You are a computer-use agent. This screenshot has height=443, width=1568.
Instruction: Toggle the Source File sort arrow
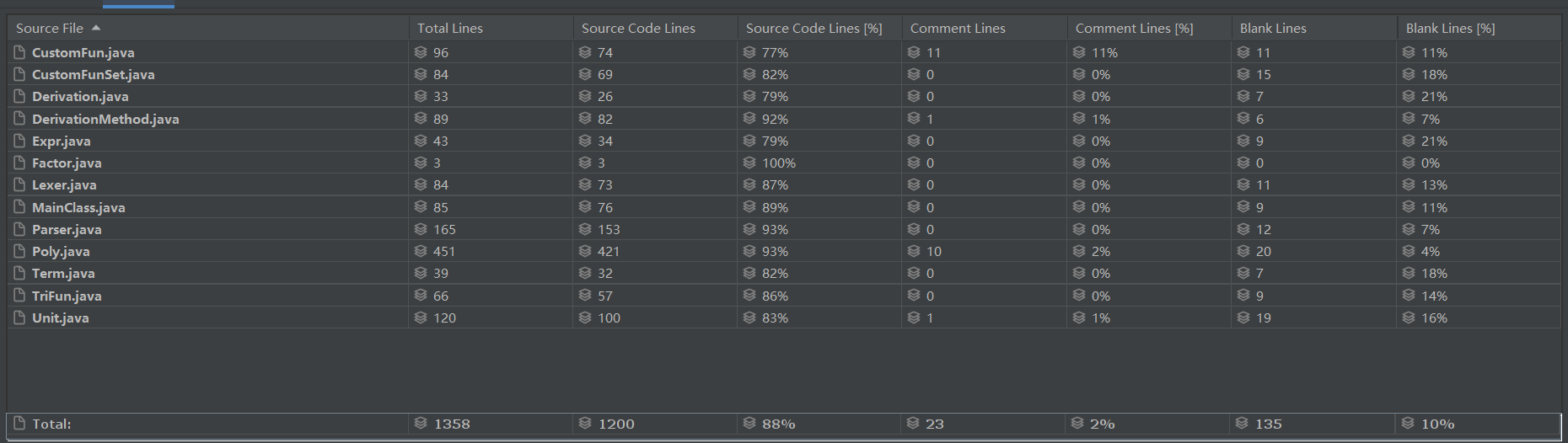click(96, 28)
